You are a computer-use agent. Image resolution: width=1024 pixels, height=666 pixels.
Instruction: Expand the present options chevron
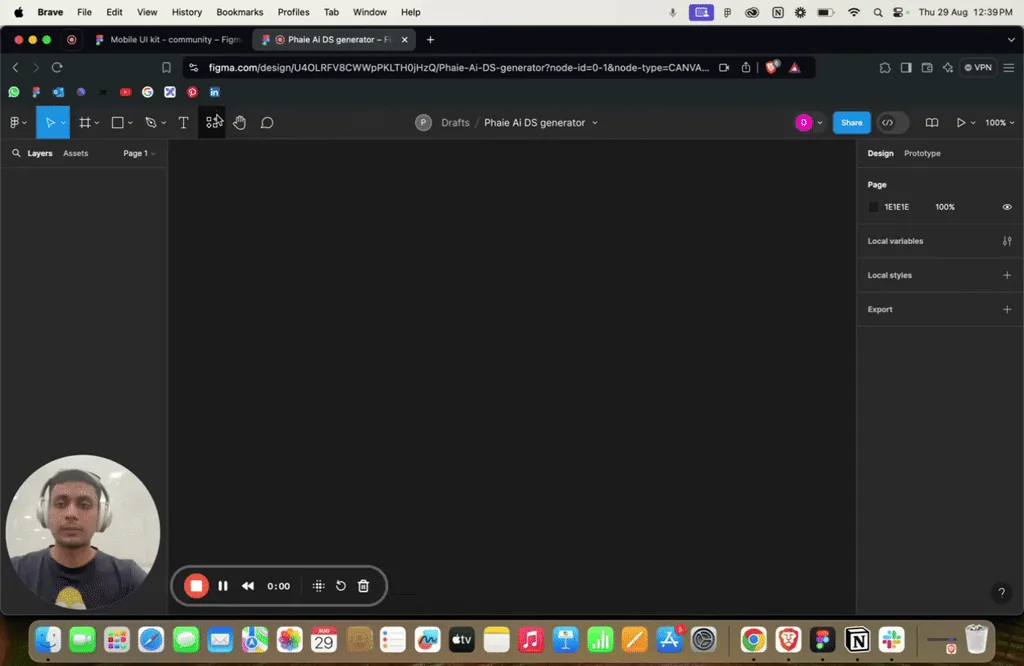(972, 122)
